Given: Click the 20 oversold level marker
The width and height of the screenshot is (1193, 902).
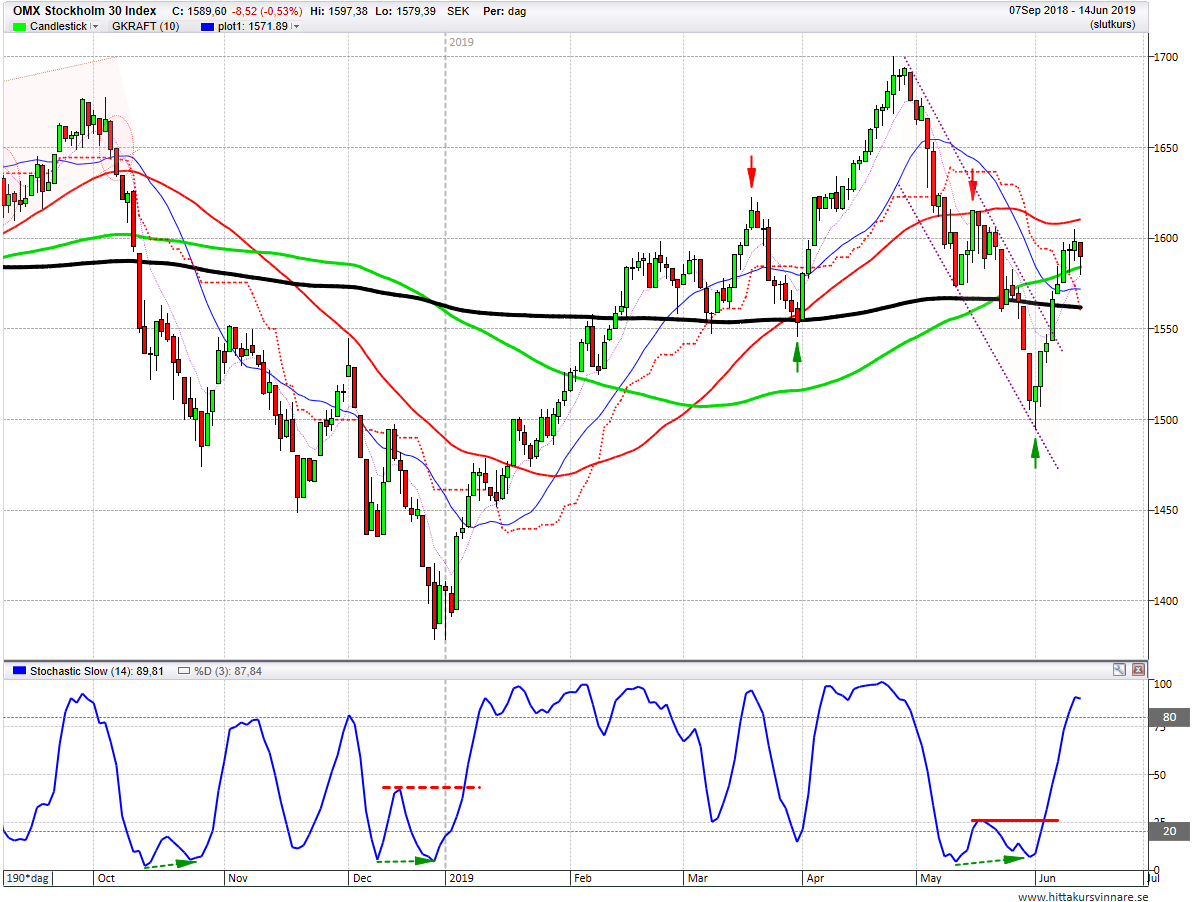Looking at the screenshot, I should tap(1169, 831).
